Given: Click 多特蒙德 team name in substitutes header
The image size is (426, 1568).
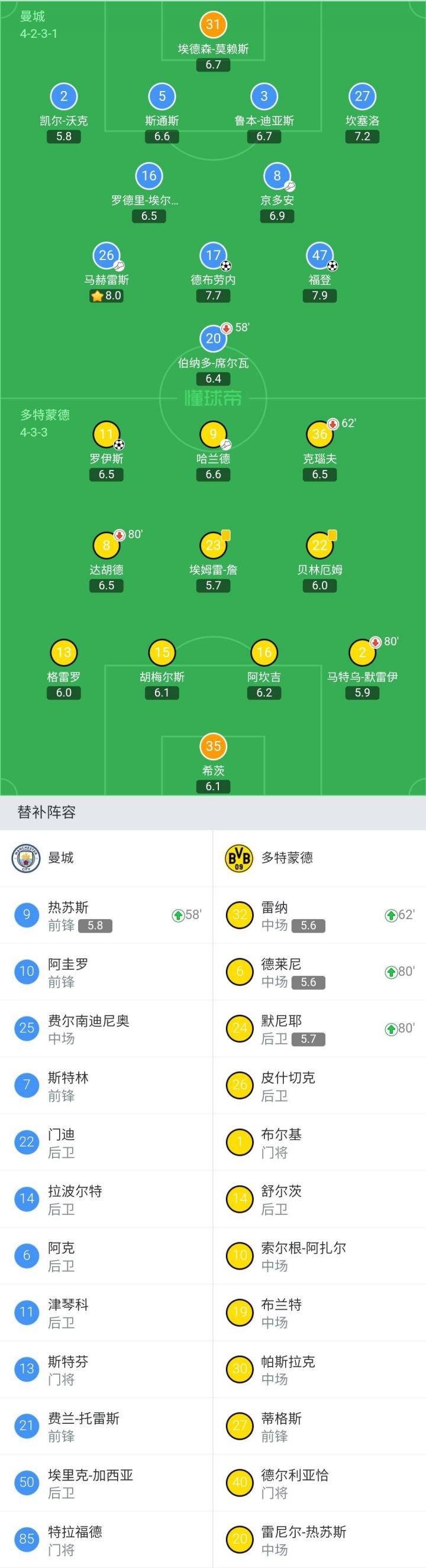Looking at the screenshot, I should (287, 858).
